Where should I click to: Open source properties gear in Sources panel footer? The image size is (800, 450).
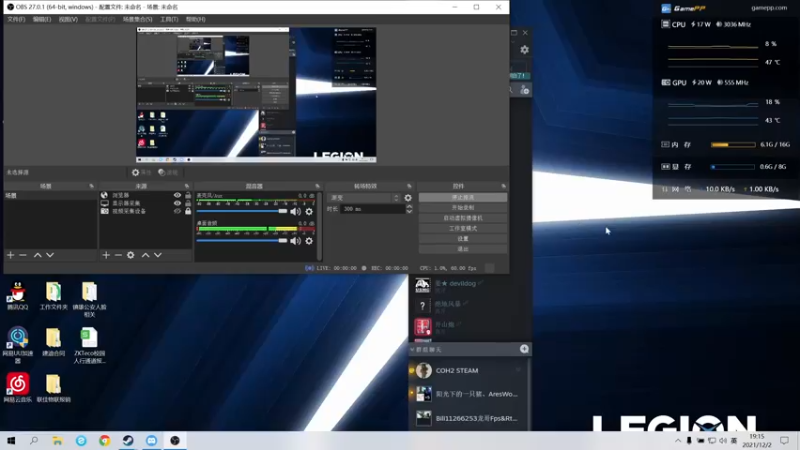(131, 255)
